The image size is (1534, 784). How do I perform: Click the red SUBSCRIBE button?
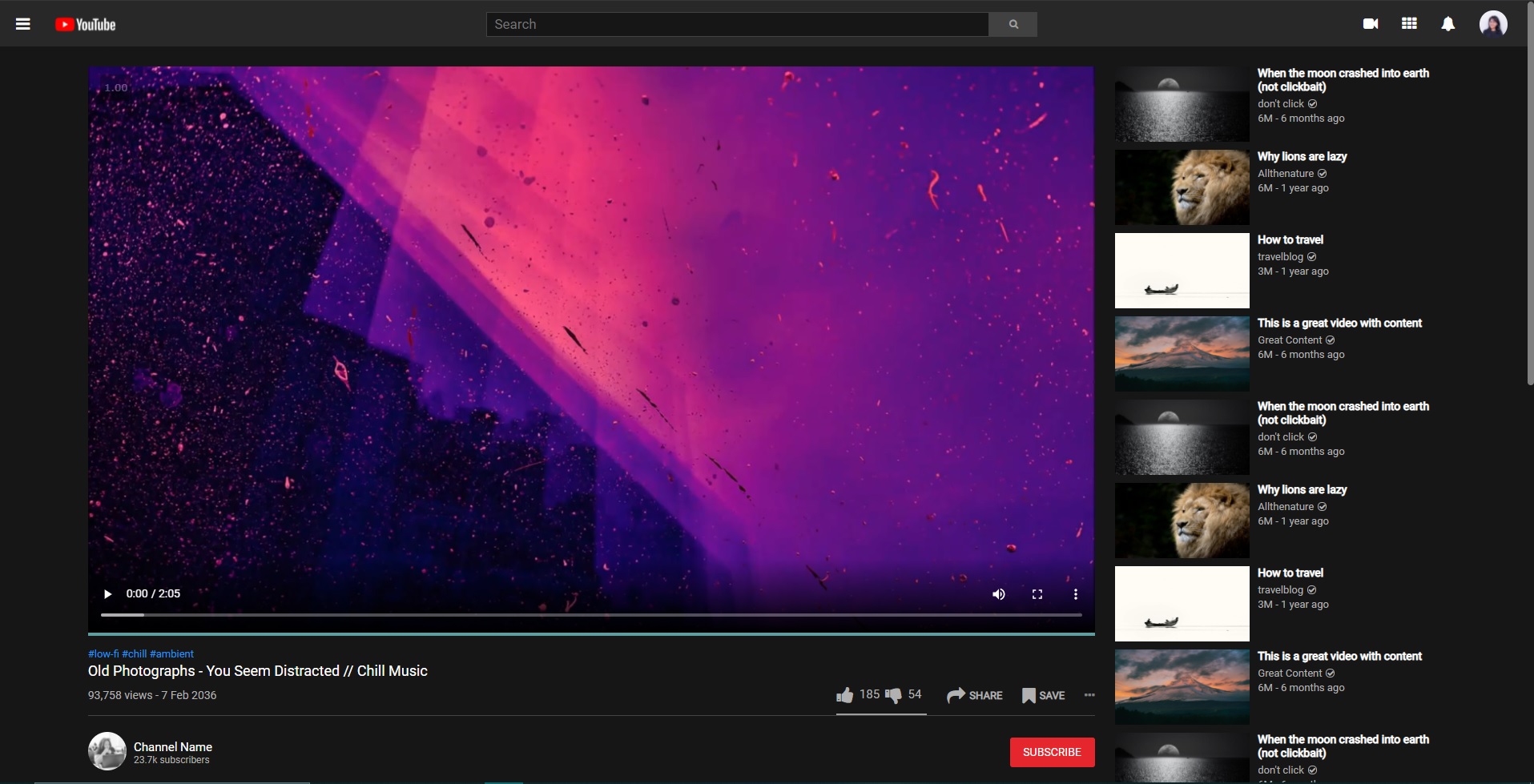click(1052, 752)
